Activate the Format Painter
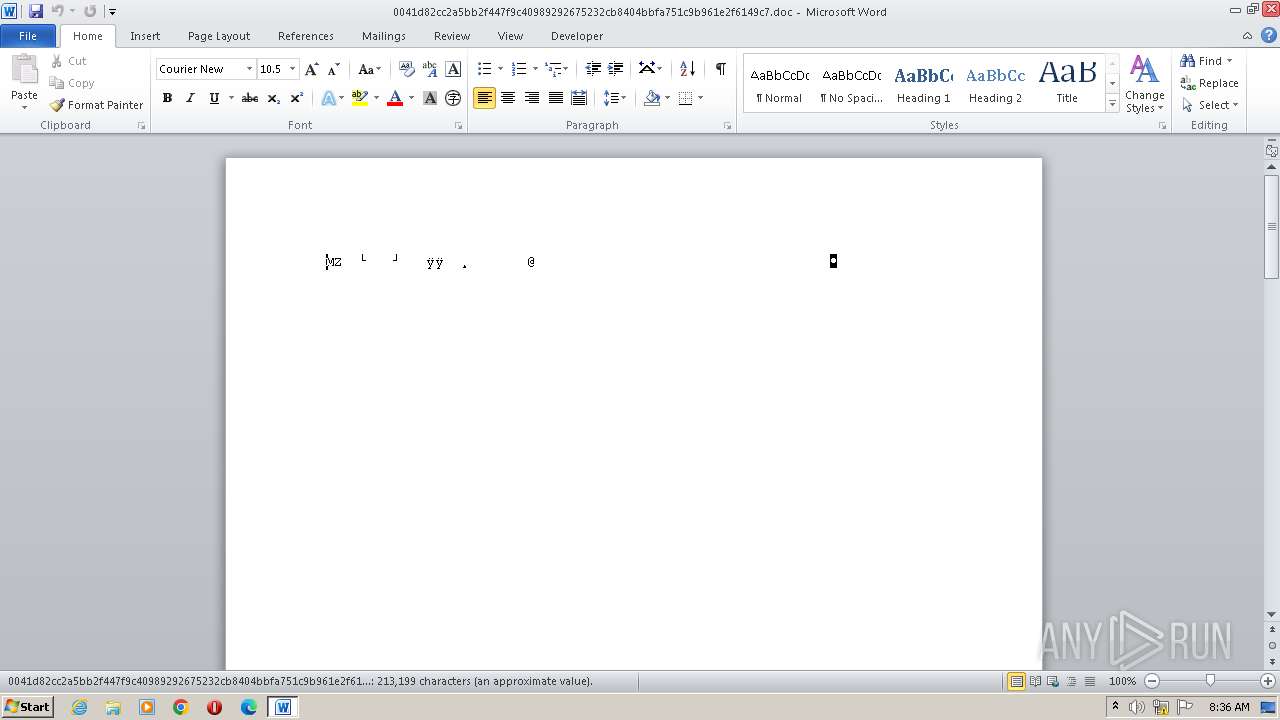Image resolution: width=1280 pixels, height=720 pixels. click(97, 105)
